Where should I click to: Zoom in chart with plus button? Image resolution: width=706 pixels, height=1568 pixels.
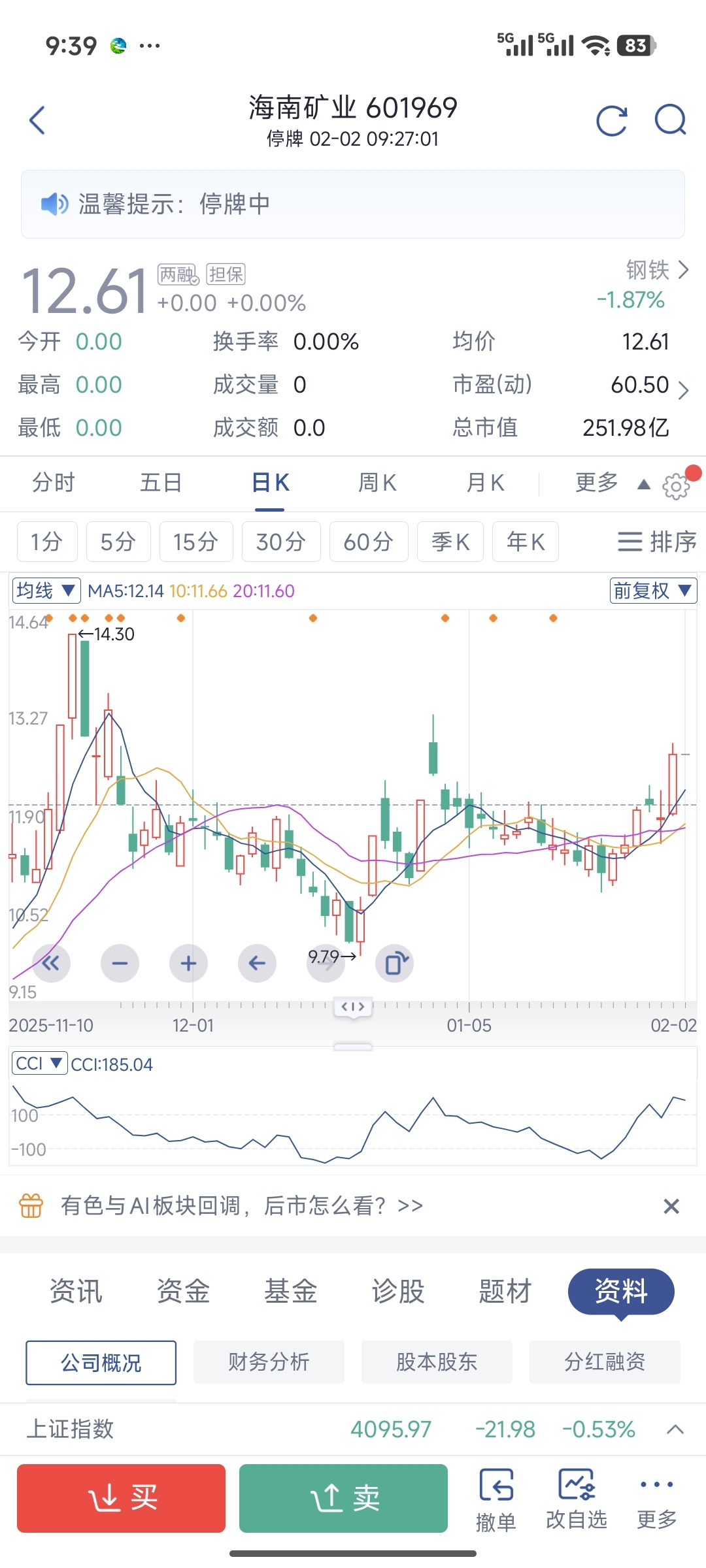(x=188, y=963)
